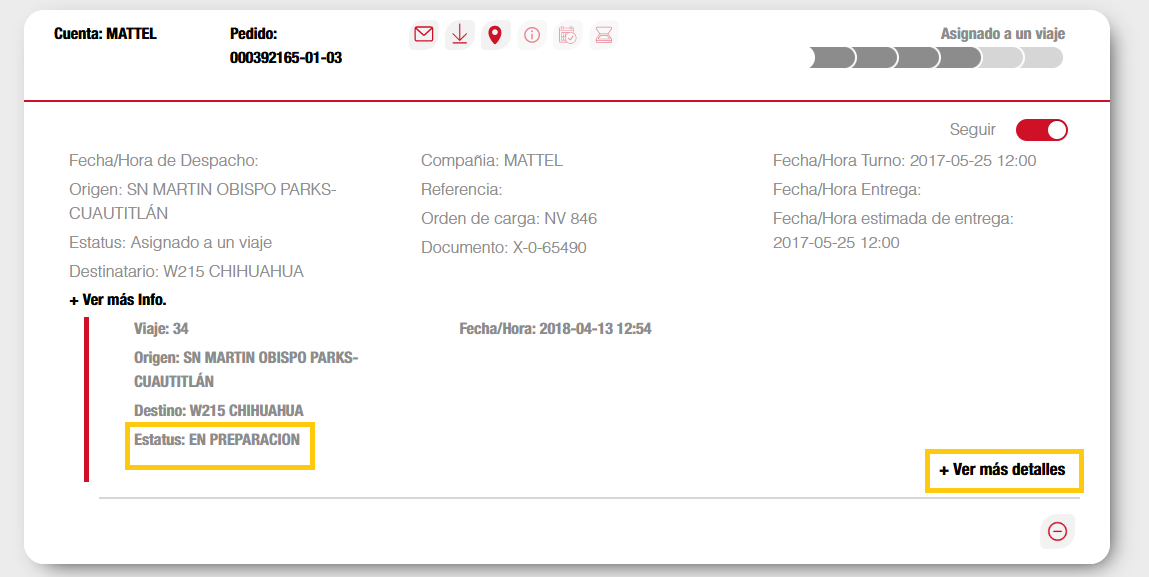Open the calendar schedule icon
The image size is (1149, 577).
coord(567,35)
